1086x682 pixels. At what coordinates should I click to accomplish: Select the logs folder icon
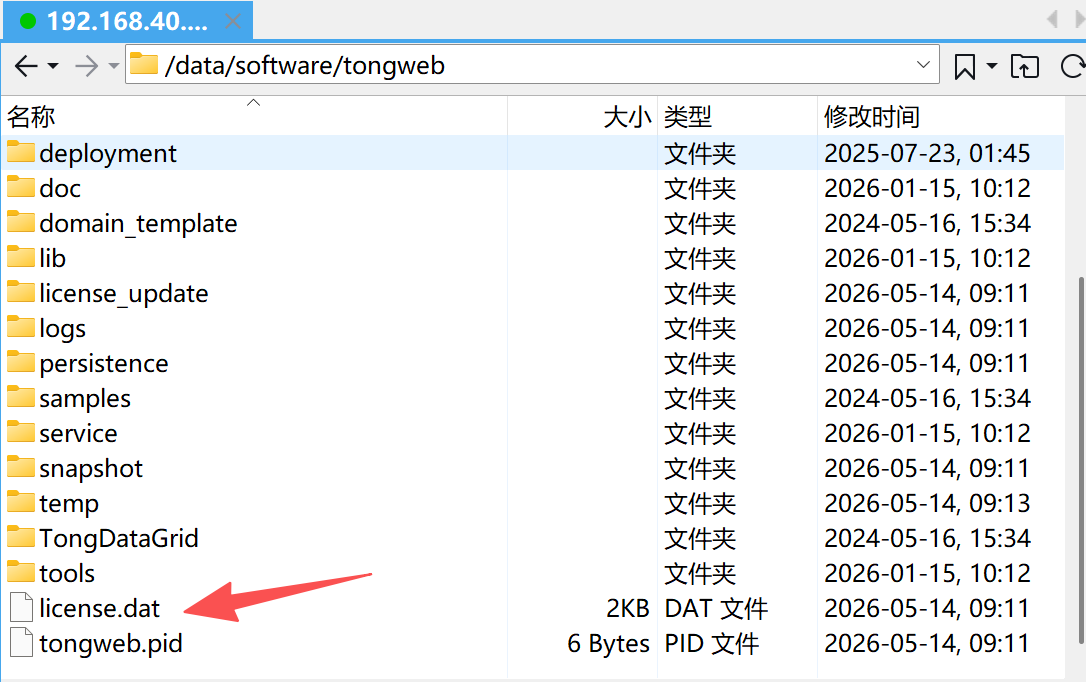click(x=21, y=327)
